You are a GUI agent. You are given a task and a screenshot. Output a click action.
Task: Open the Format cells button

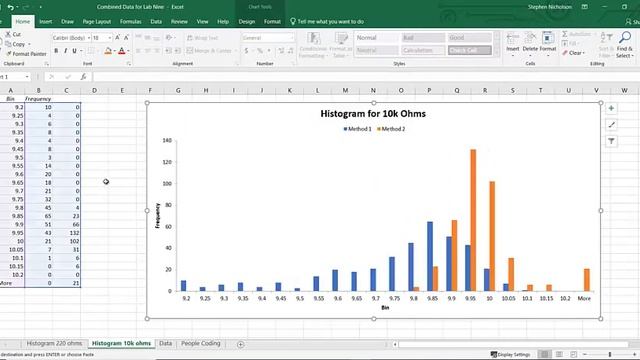[x=548, y=44]
